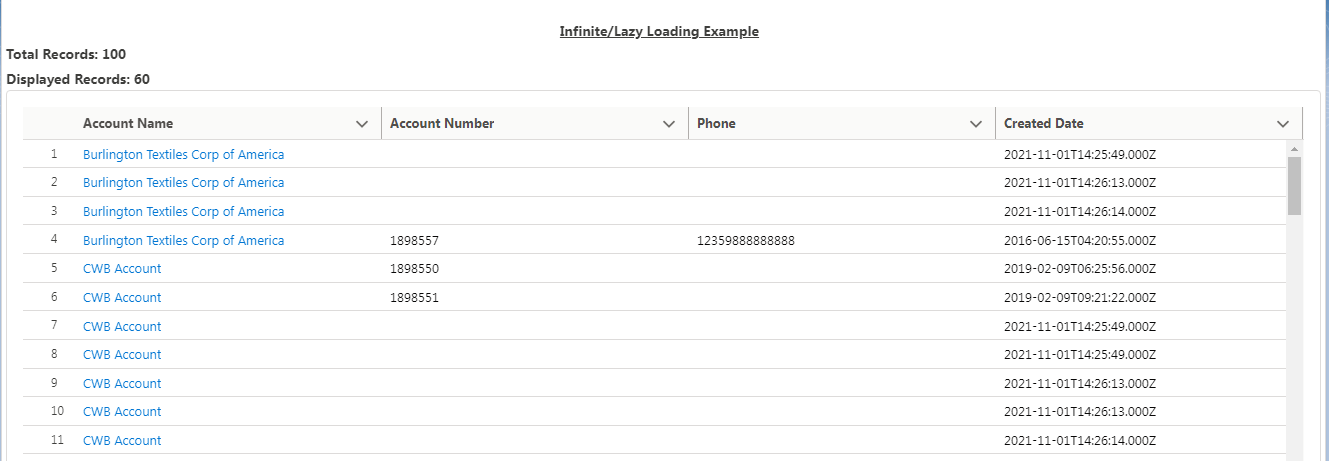The width and height of the screenshot is (1329, 461).
Task: Click the Displayed Records: 60 label
Action: pos(78,79)
